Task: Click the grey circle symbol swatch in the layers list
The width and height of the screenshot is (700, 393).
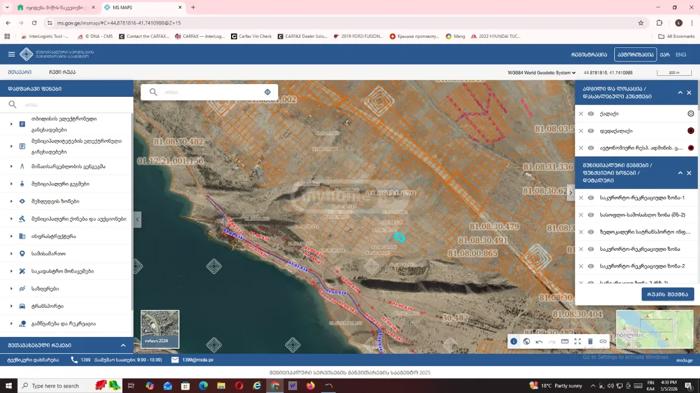Action: [691, 114]
